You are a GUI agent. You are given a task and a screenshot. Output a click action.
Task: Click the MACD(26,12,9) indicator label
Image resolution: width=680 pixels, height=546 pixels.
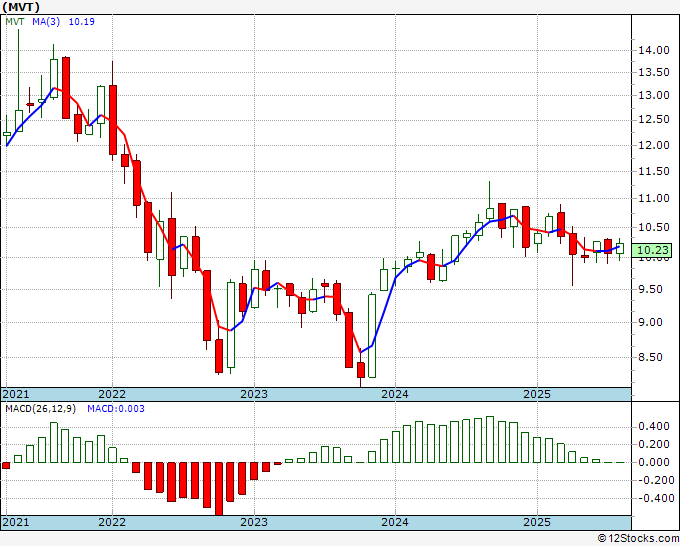click(x=40, y=409)
